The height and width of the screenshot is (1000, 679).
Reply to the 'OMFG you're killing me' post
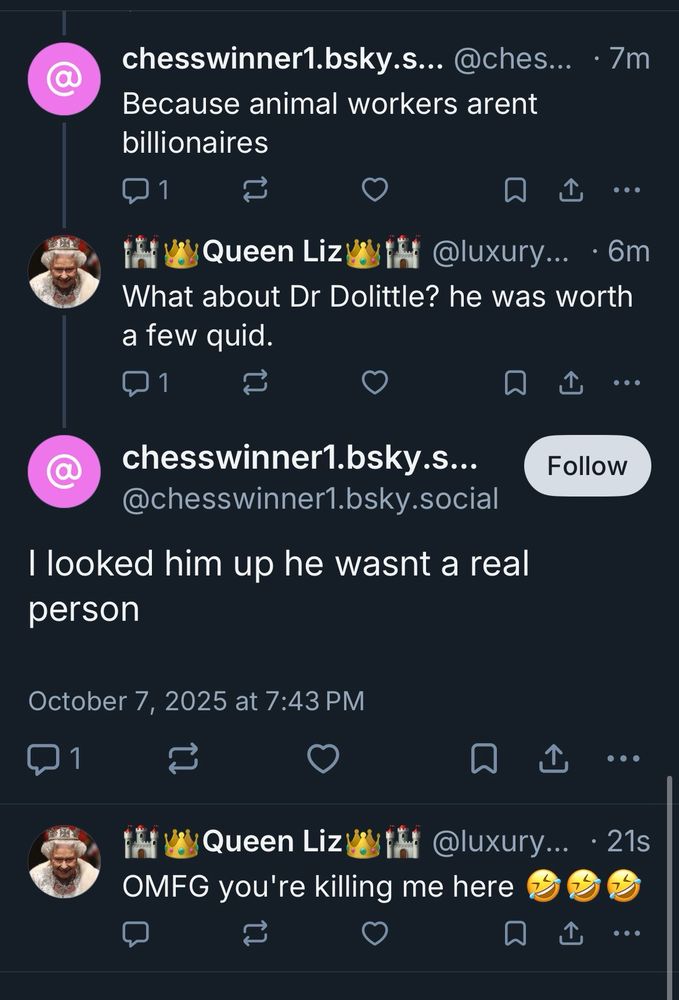[x=136, y=932]
